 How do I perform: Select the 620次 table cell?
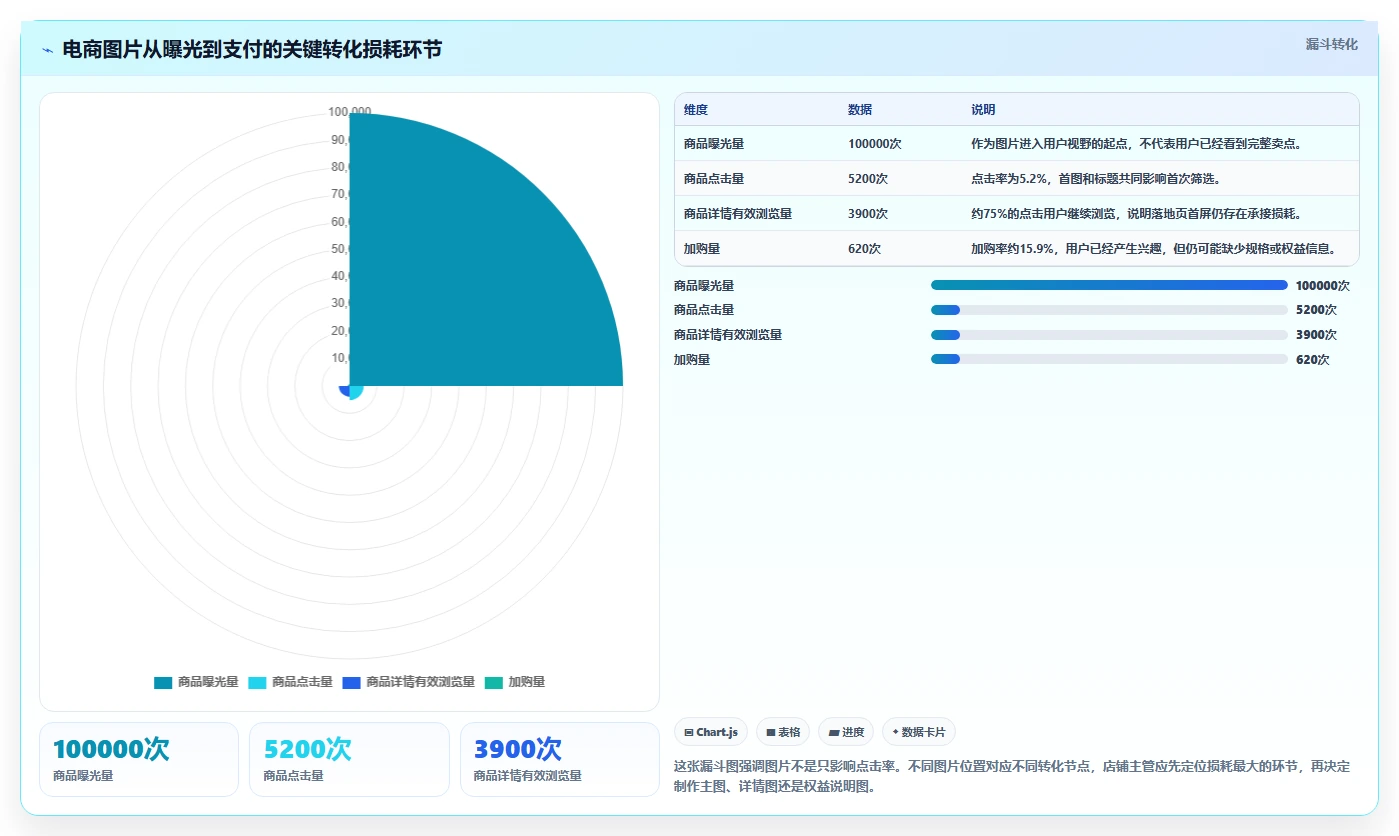(x=864, y=249)
